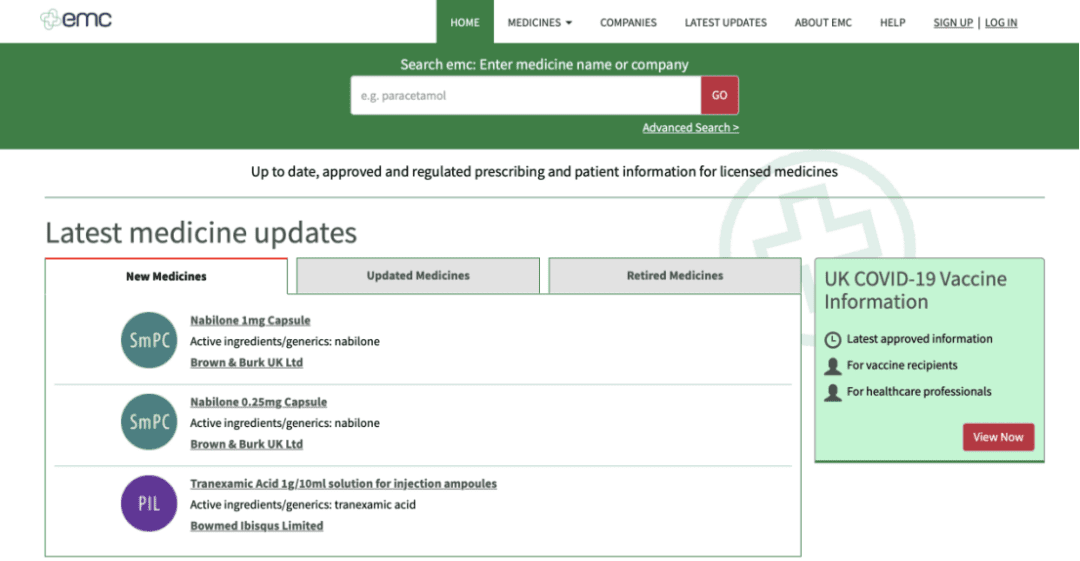This screenshot has height=561, width=1080.
Task: Focus the medicine name search field
Action: (526, 95)
